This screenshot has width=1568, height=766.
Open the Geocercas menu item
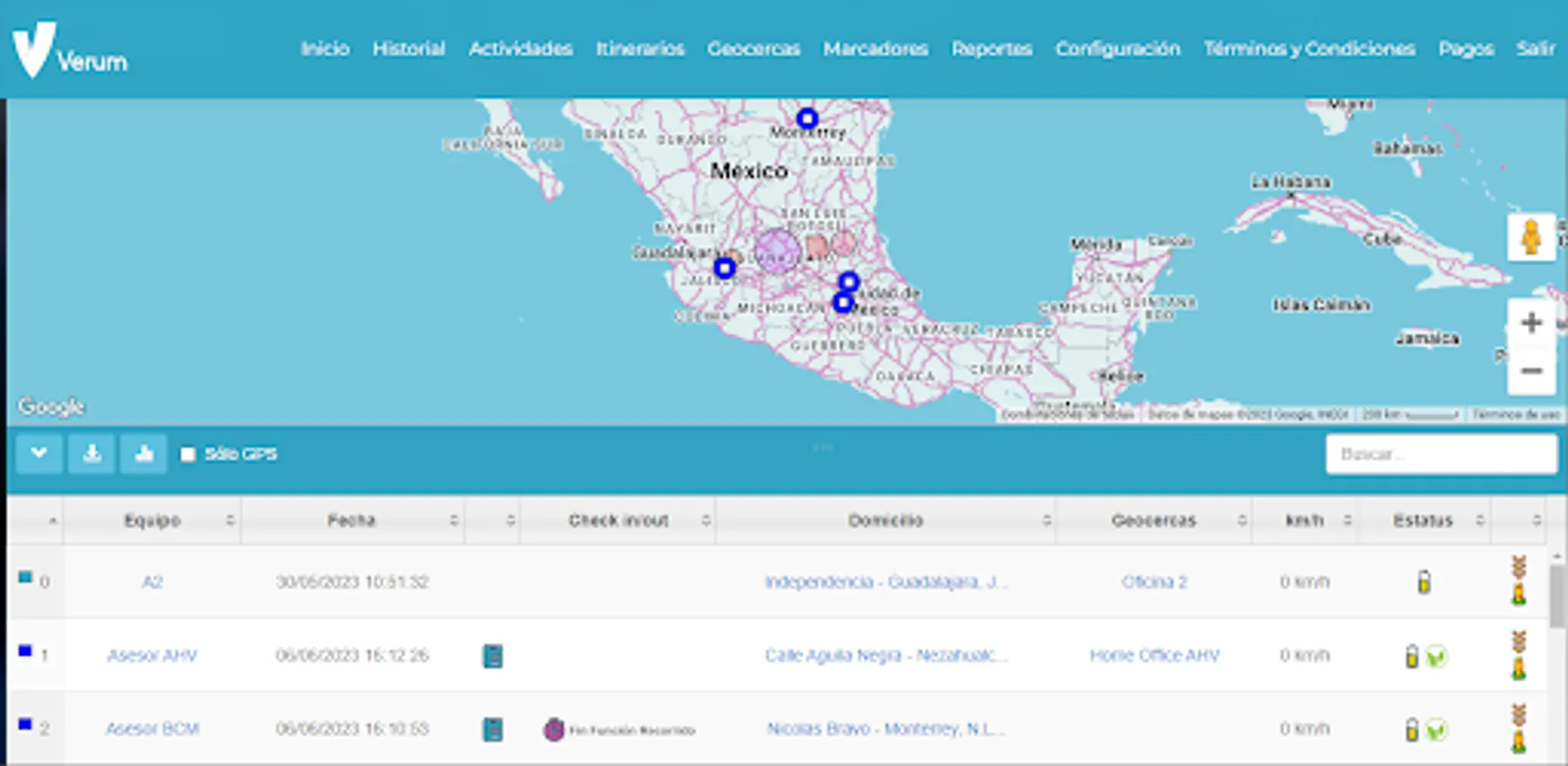pyautogui.click(x=753, y=49)
